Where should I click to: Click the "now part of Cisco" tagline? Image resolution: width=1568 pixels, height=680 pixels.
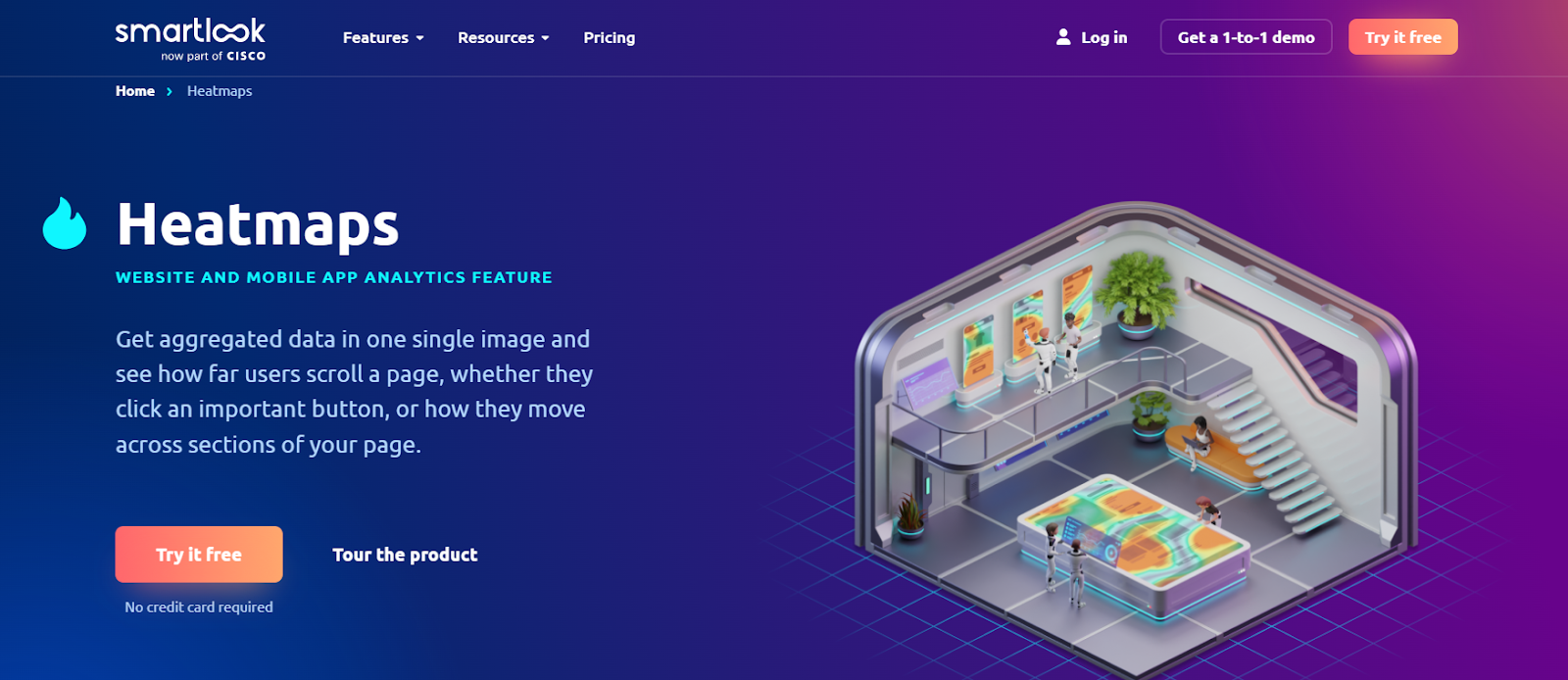click(213, 57)
